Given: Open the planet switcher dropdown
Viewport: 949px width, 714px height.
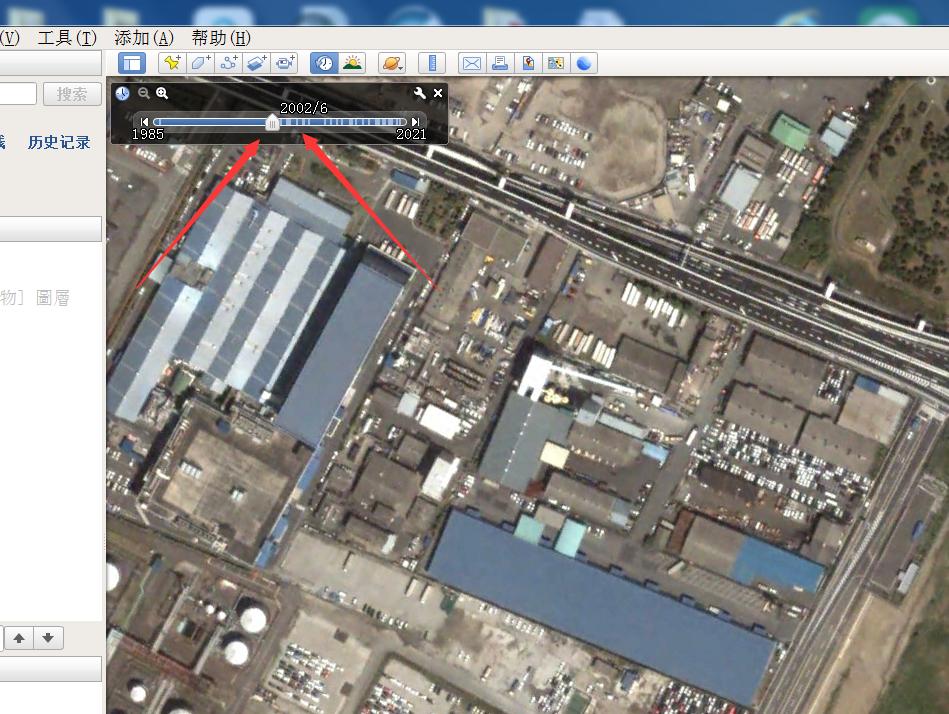Looking at the screenshot, I should coord(391,62).
